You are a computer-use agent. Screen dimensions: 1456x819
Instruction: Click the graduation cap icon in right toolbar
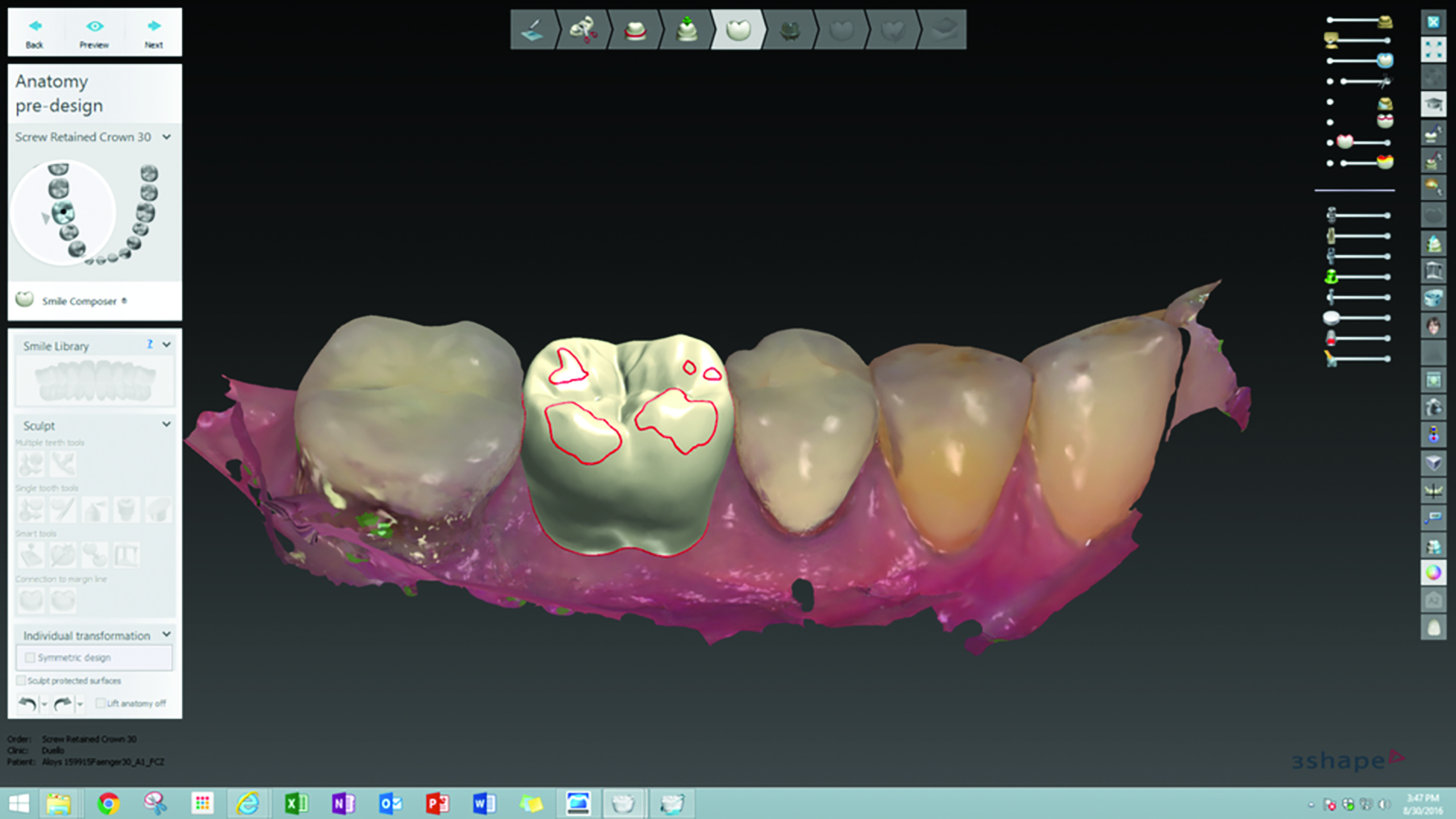[x=1433, y=105]
